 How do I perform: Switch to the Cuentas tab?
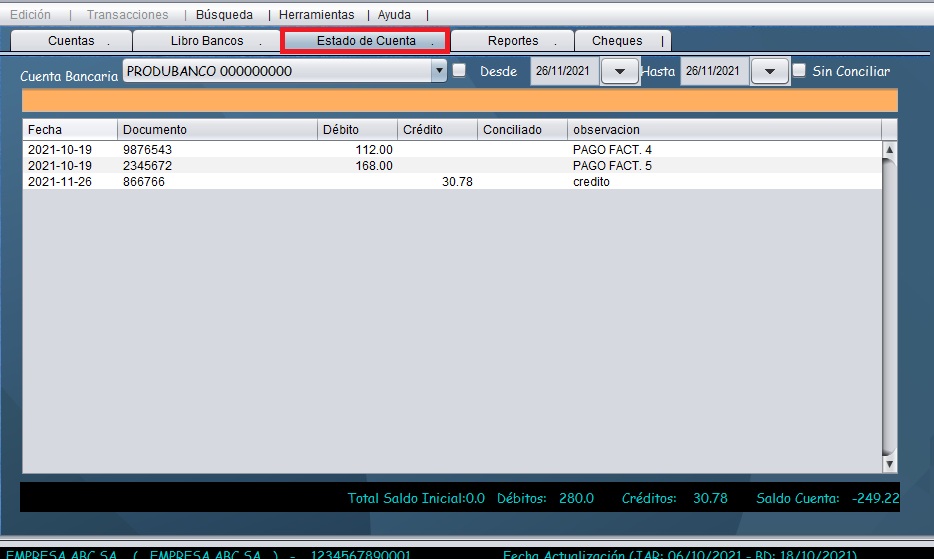(x=71, y=41)
